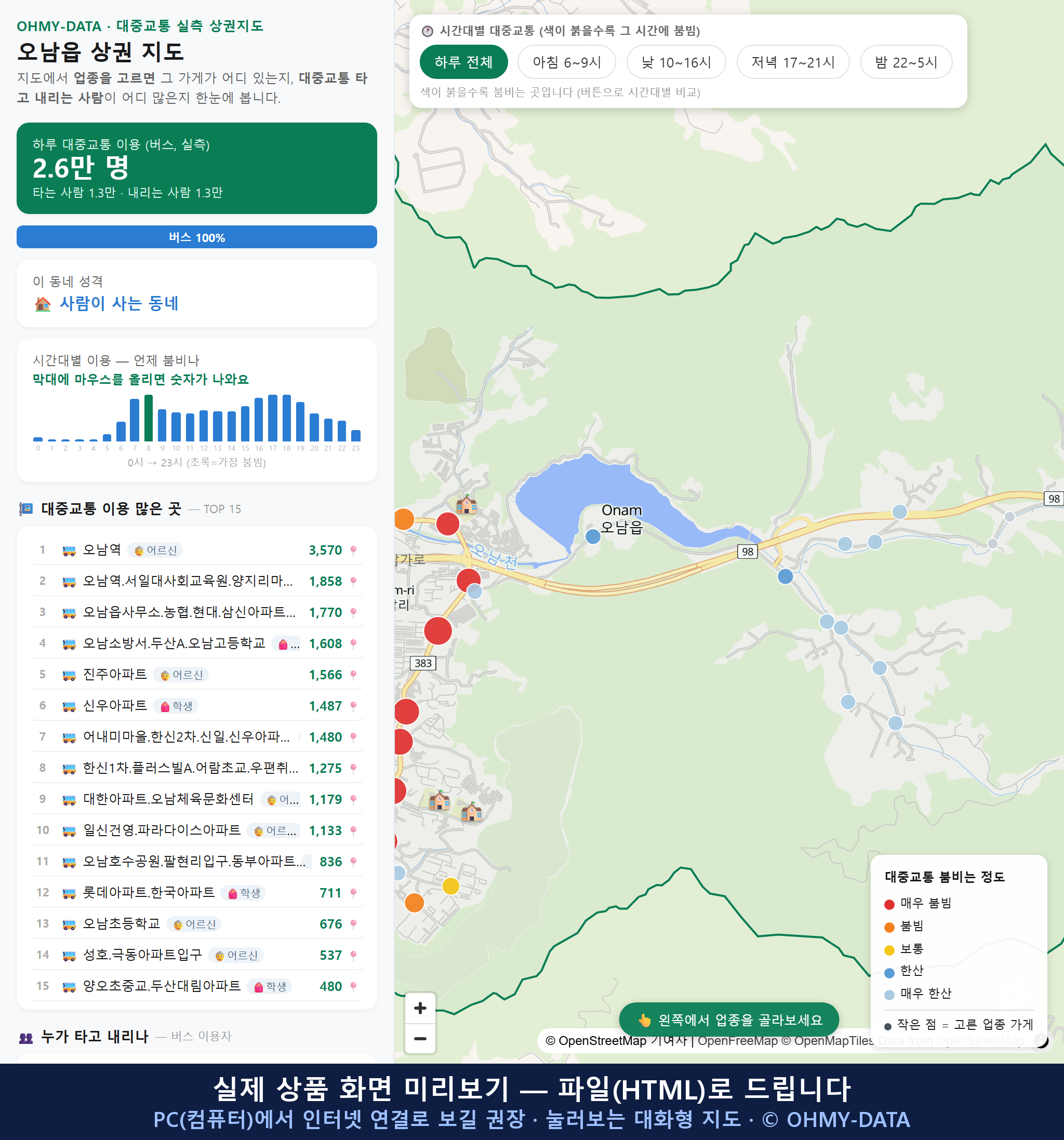The image size is (1064, 1140).
Task: Click the school building icon by the lake
Action: coord(467,505)
